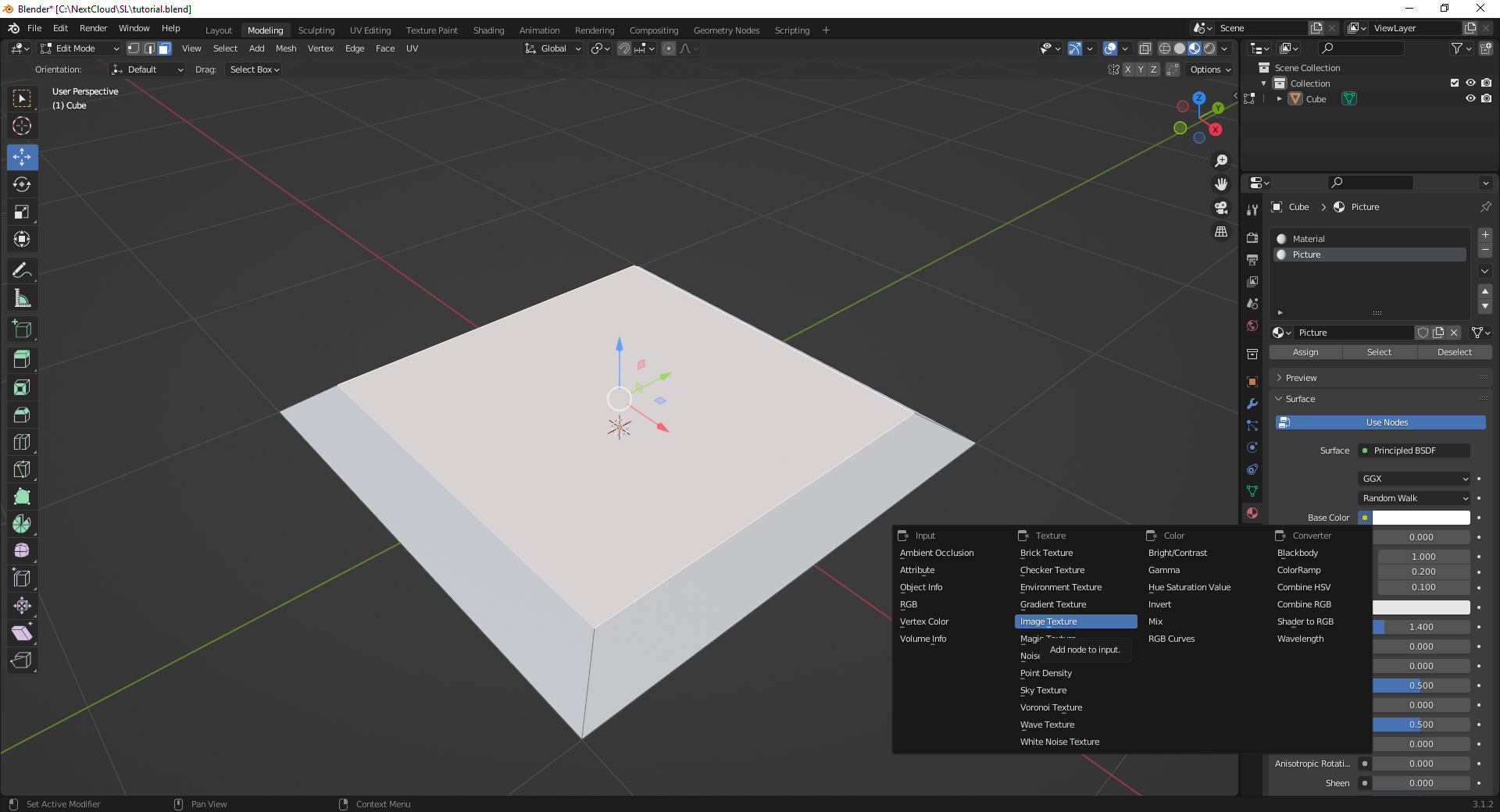The height and width of the screenshot is (812, 1500).
Task: Expand Cube in the outliner tree
Action: [1279, 99]
